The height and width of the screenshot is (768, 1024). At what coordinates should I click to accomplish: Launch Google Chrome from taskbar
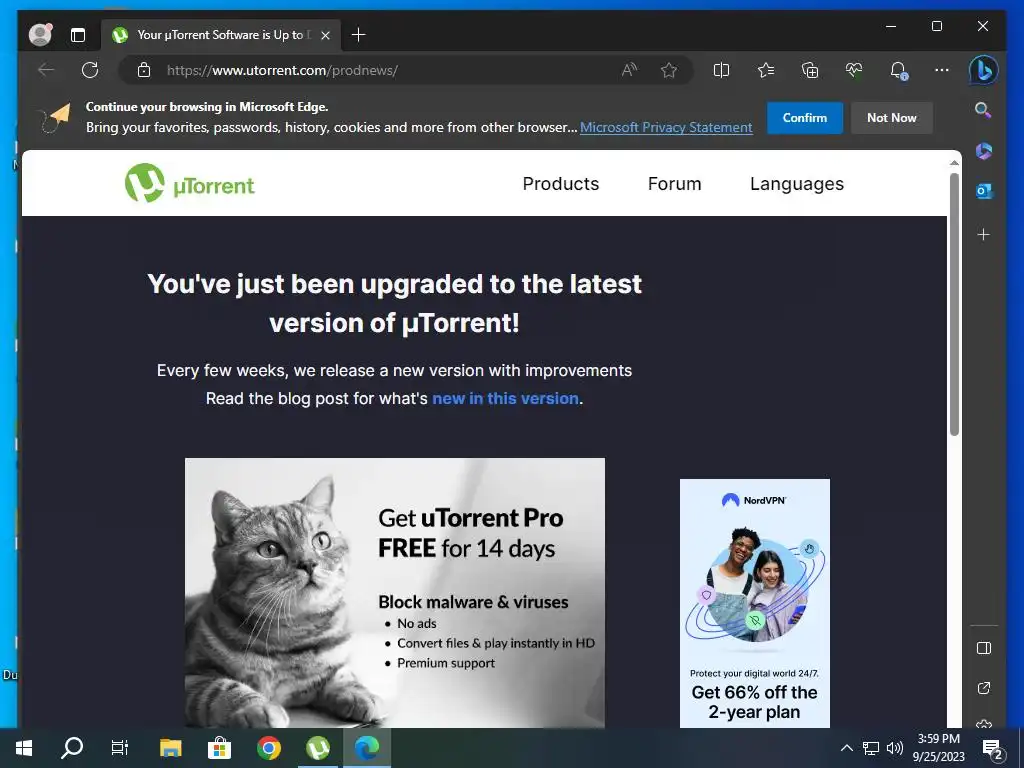[x=268, y=748]
